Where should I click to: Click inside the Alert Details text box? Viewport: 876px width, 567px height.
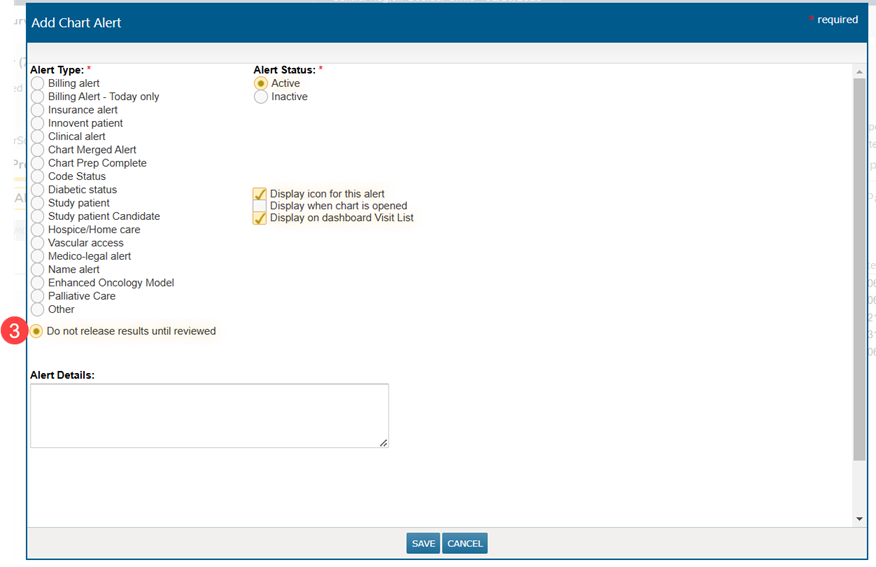tap(209, 415)
